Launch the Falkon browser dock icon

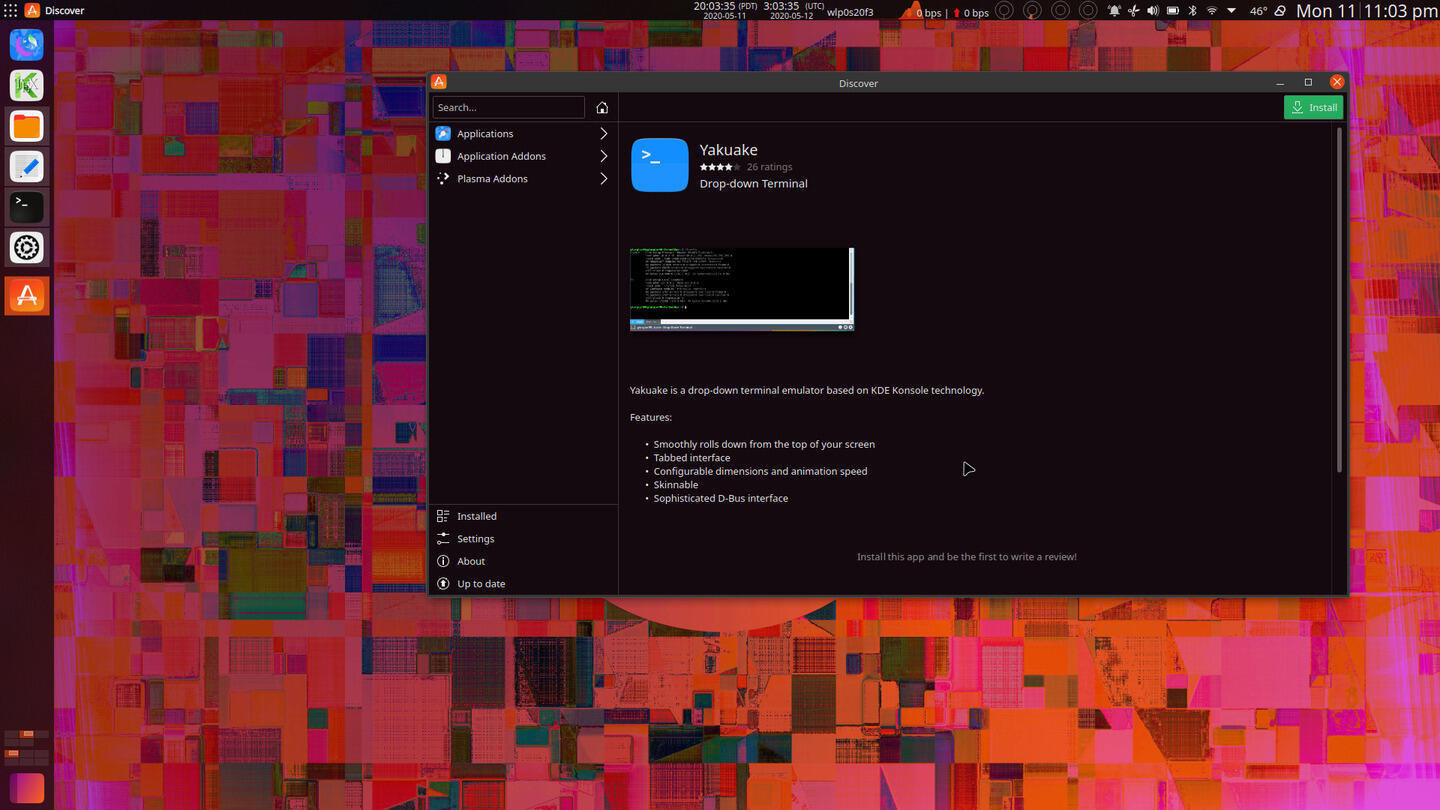click(27, 44)
